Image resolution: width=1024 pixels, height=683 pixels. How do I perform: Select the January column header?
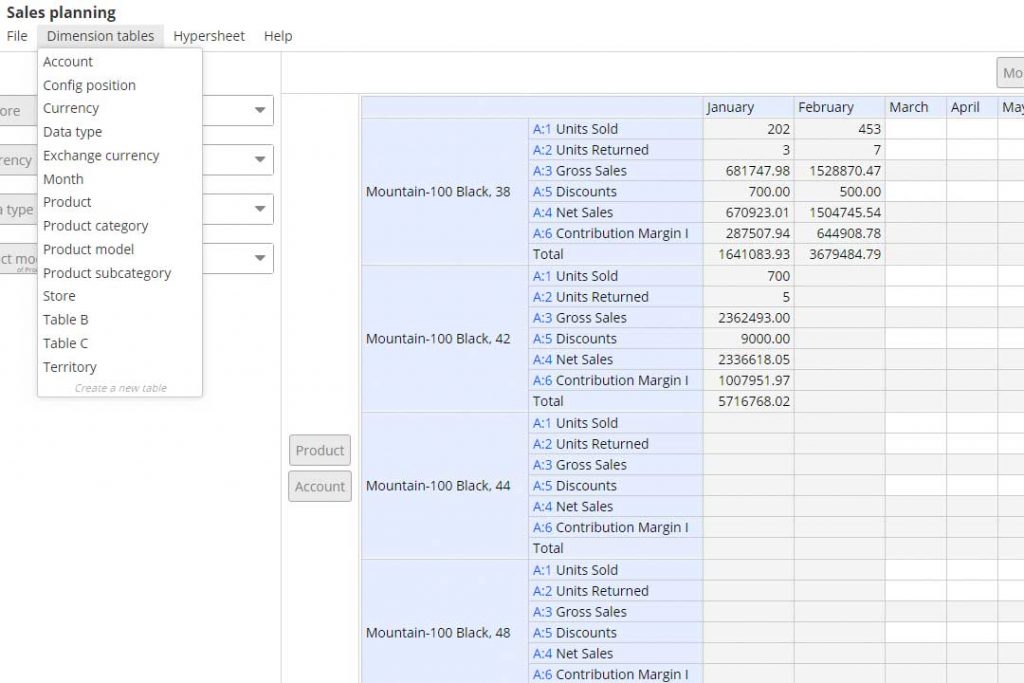748,107
